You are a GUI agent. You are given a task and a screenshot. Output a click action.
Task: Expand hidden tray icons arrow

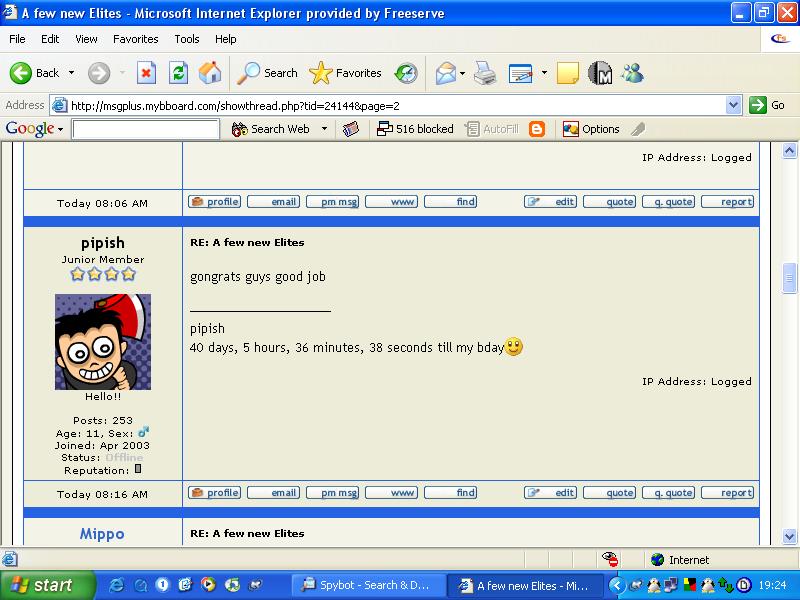click(x=617, y=585)
